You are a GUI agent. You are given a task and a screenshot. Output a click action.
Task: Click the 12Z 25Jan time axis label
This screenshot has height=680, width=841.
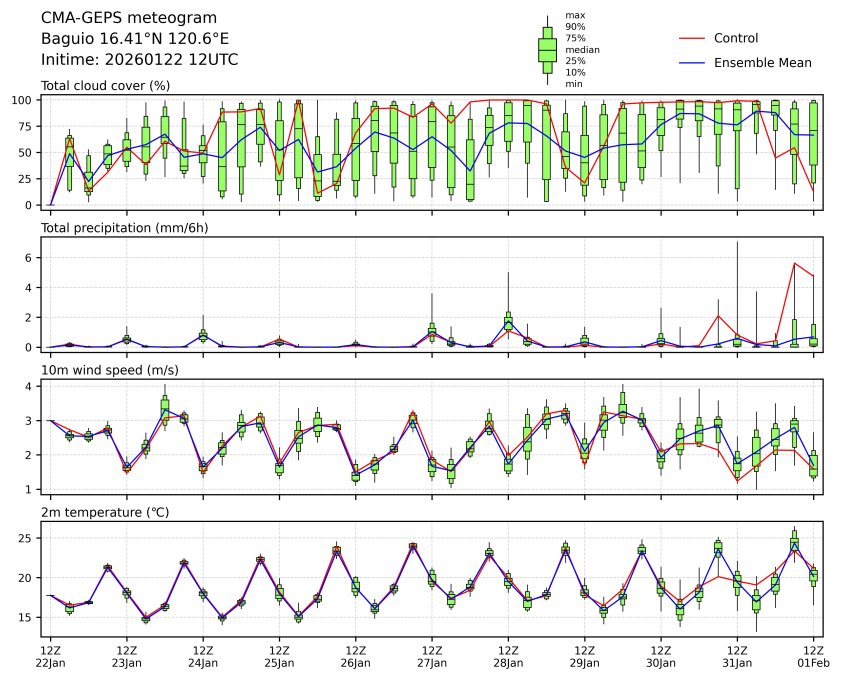coord(279,655)
